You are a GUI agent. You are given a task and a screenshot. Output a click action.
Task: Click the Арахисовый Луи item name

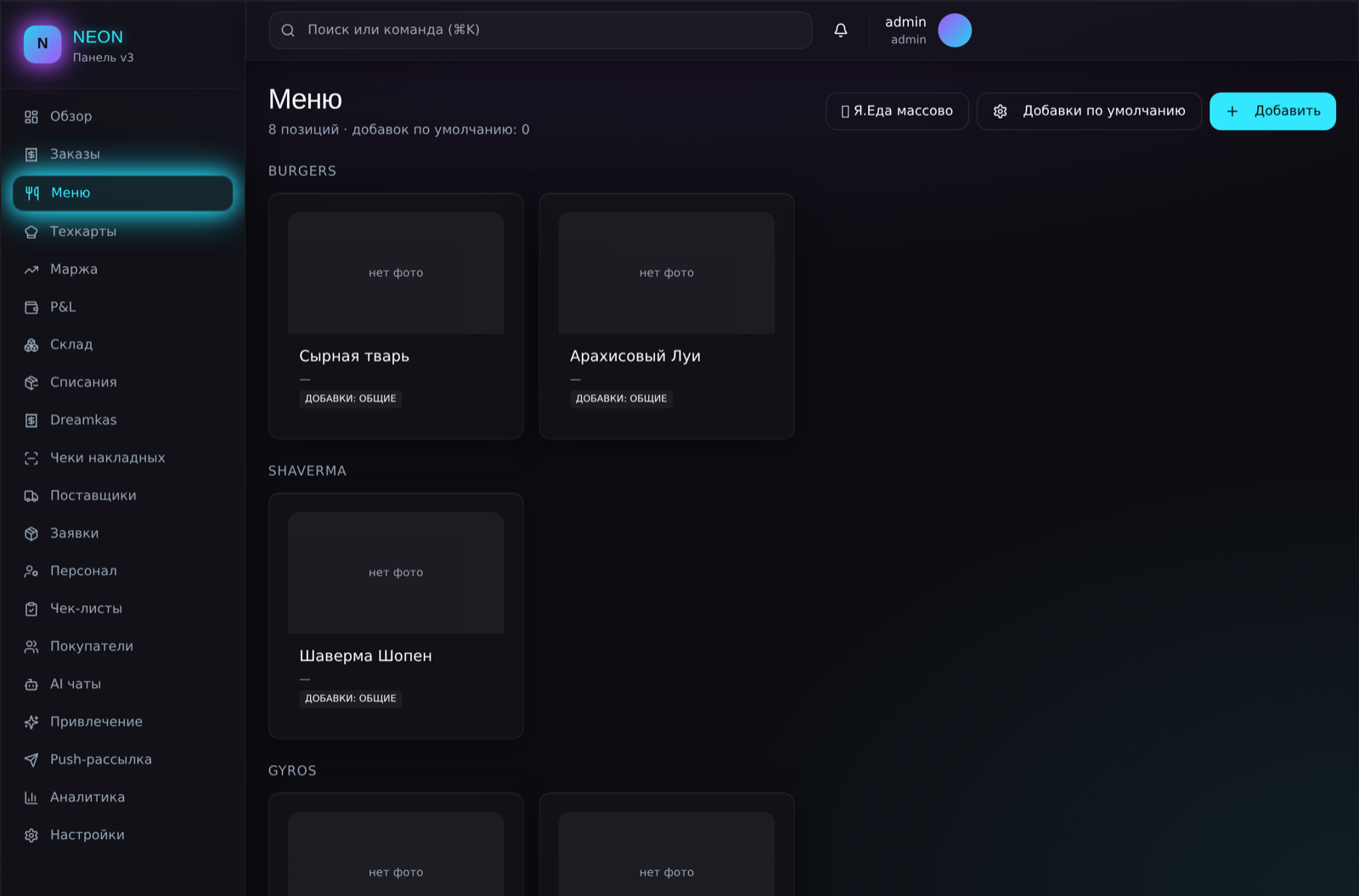click(x=635, y=356)
